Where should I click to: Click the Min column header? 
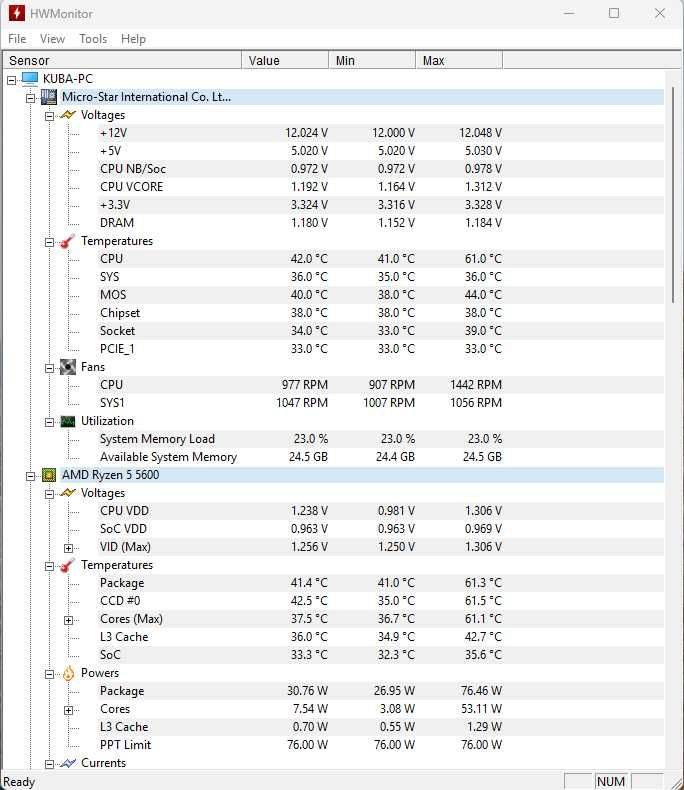pos(372,60)
